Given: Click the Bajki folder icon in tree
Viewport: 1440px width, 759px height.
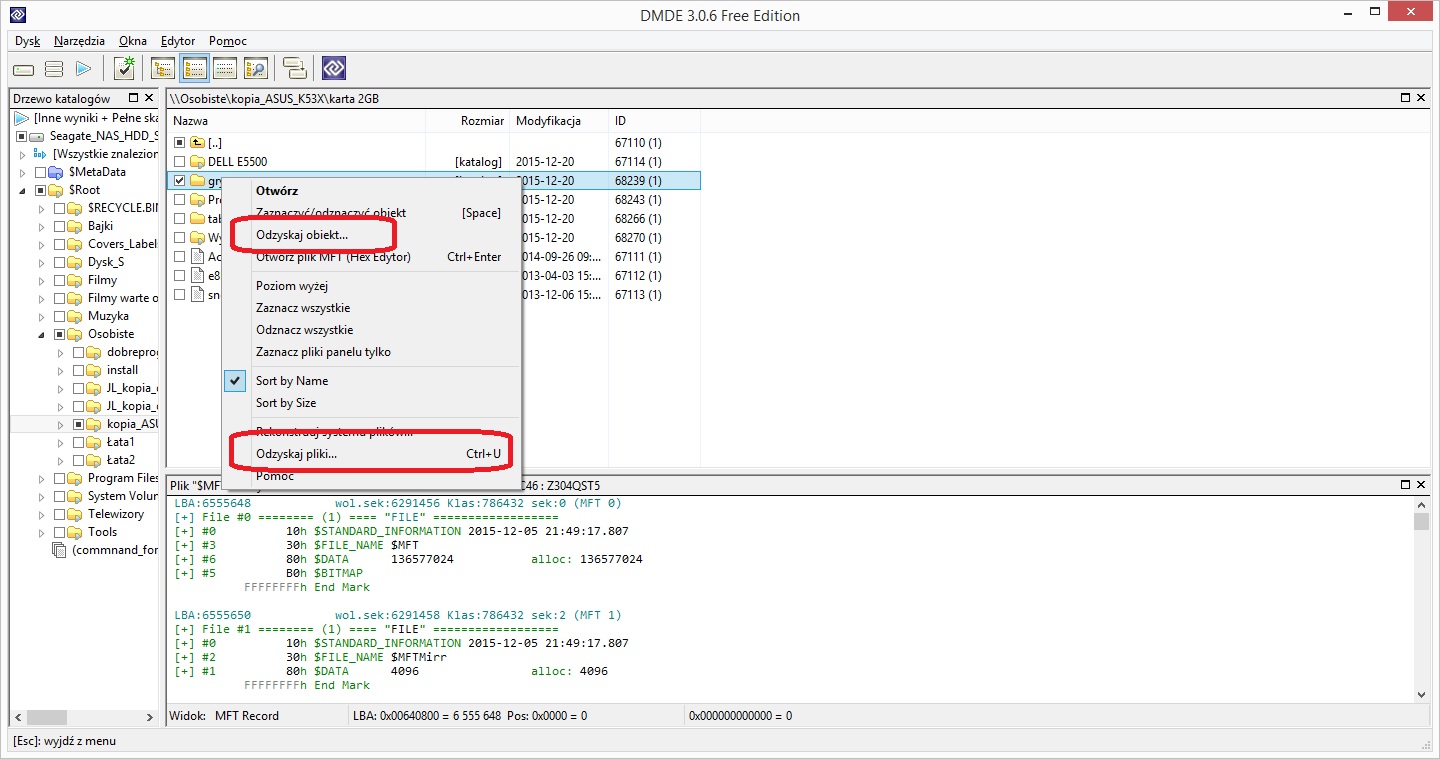Looking at the screenshot, I should tap(76, 226).
